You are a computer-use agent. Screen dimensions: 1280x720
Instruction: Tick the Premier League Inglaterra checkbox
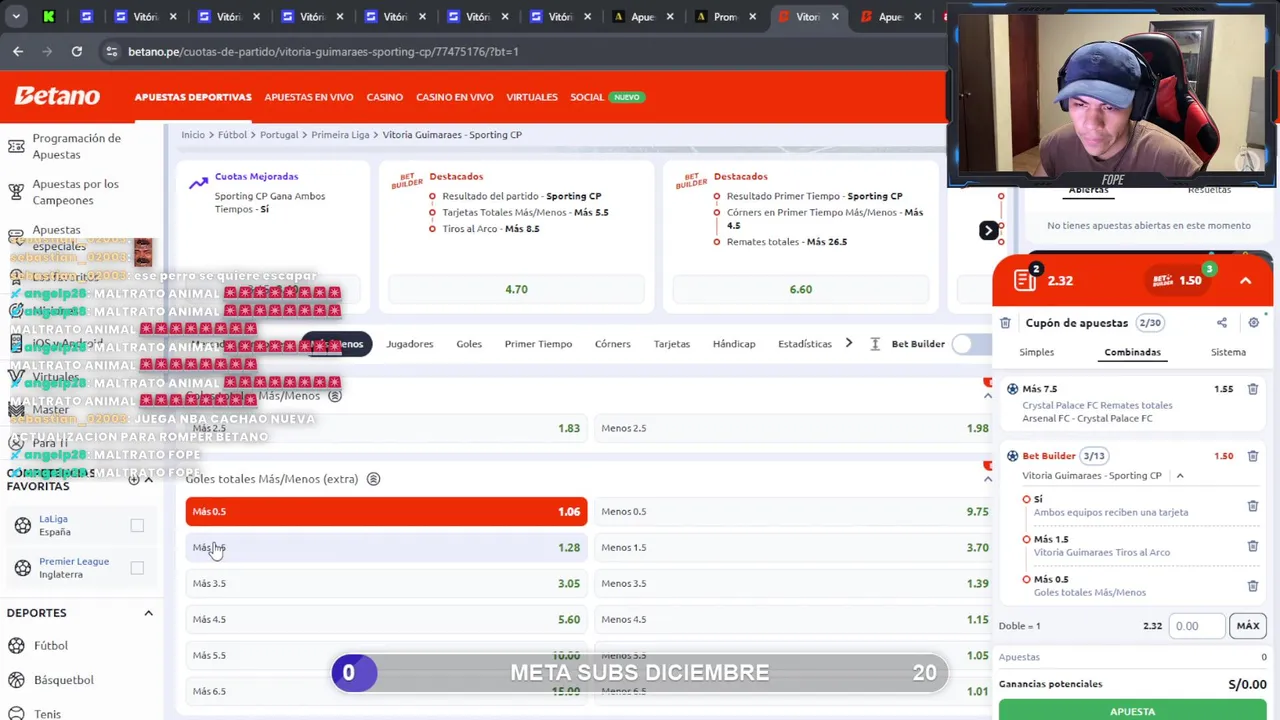[x=137, y=568]
